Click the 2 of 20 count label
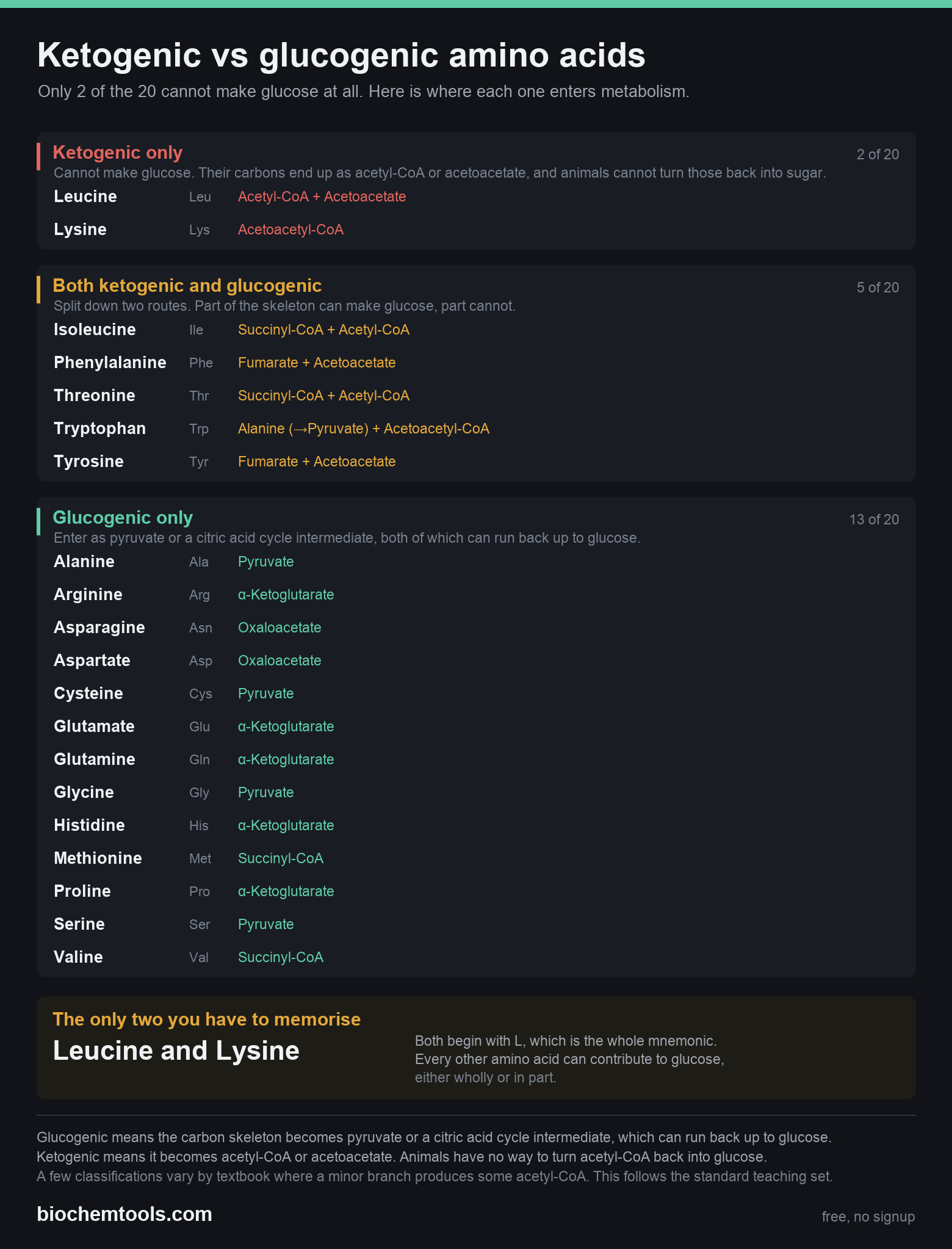The image size is (952, 1249). tap(878, 154)
